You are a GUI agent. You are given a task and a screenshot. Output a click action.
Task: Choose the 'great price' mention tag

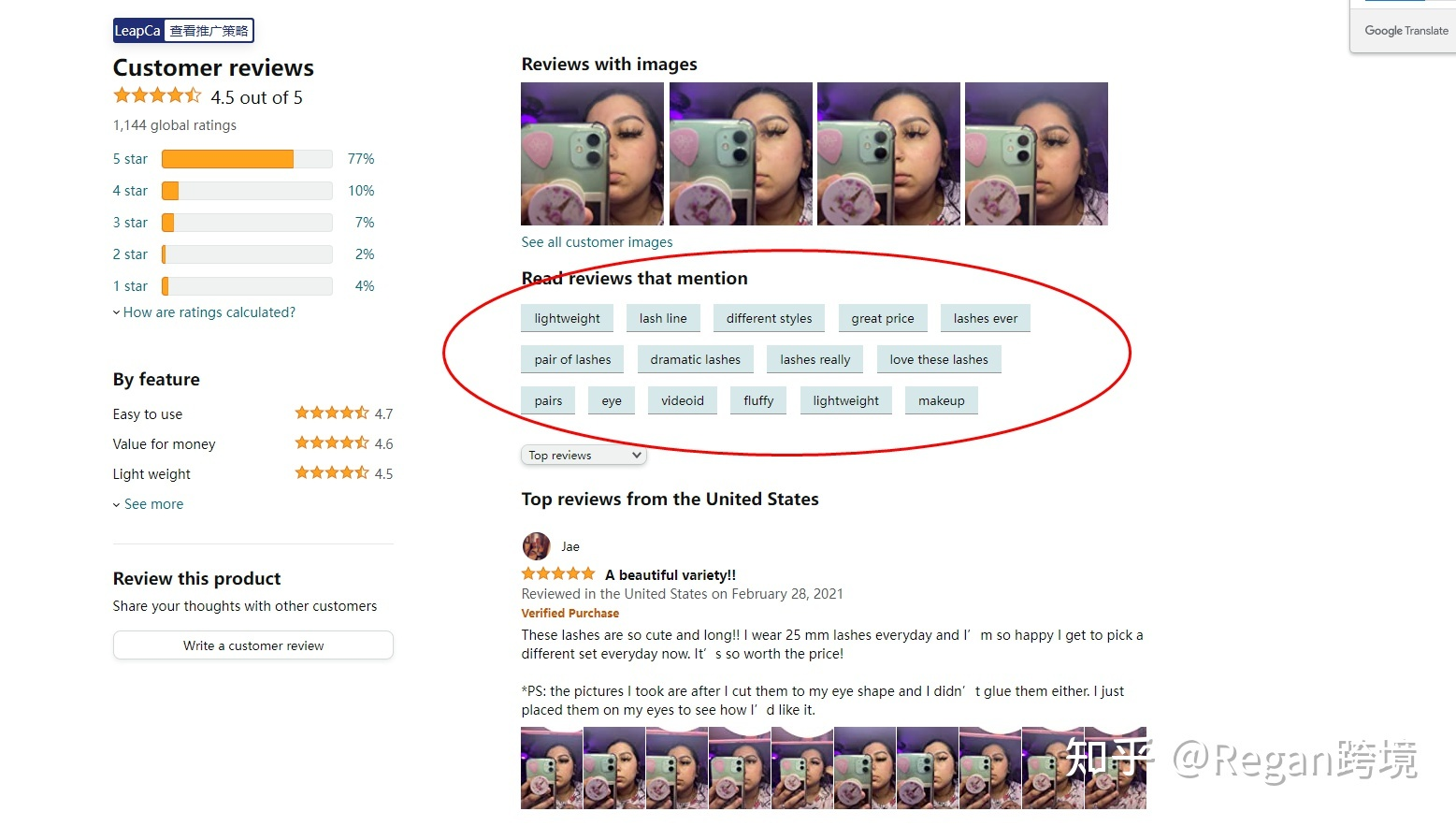pos(883,318)
